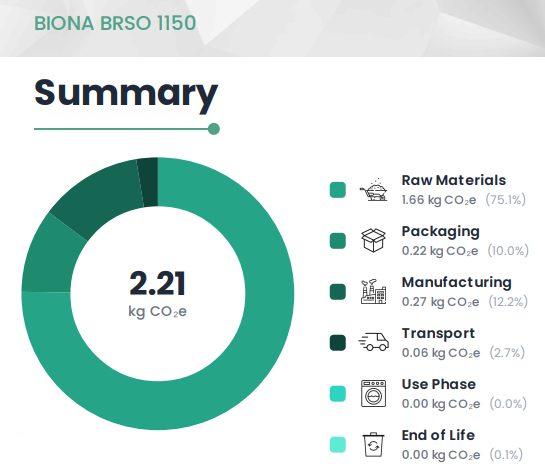This screenshot has height=474, width=545.
Task: Select the End of Life legend color swatch
Action: tap(338, 445)
